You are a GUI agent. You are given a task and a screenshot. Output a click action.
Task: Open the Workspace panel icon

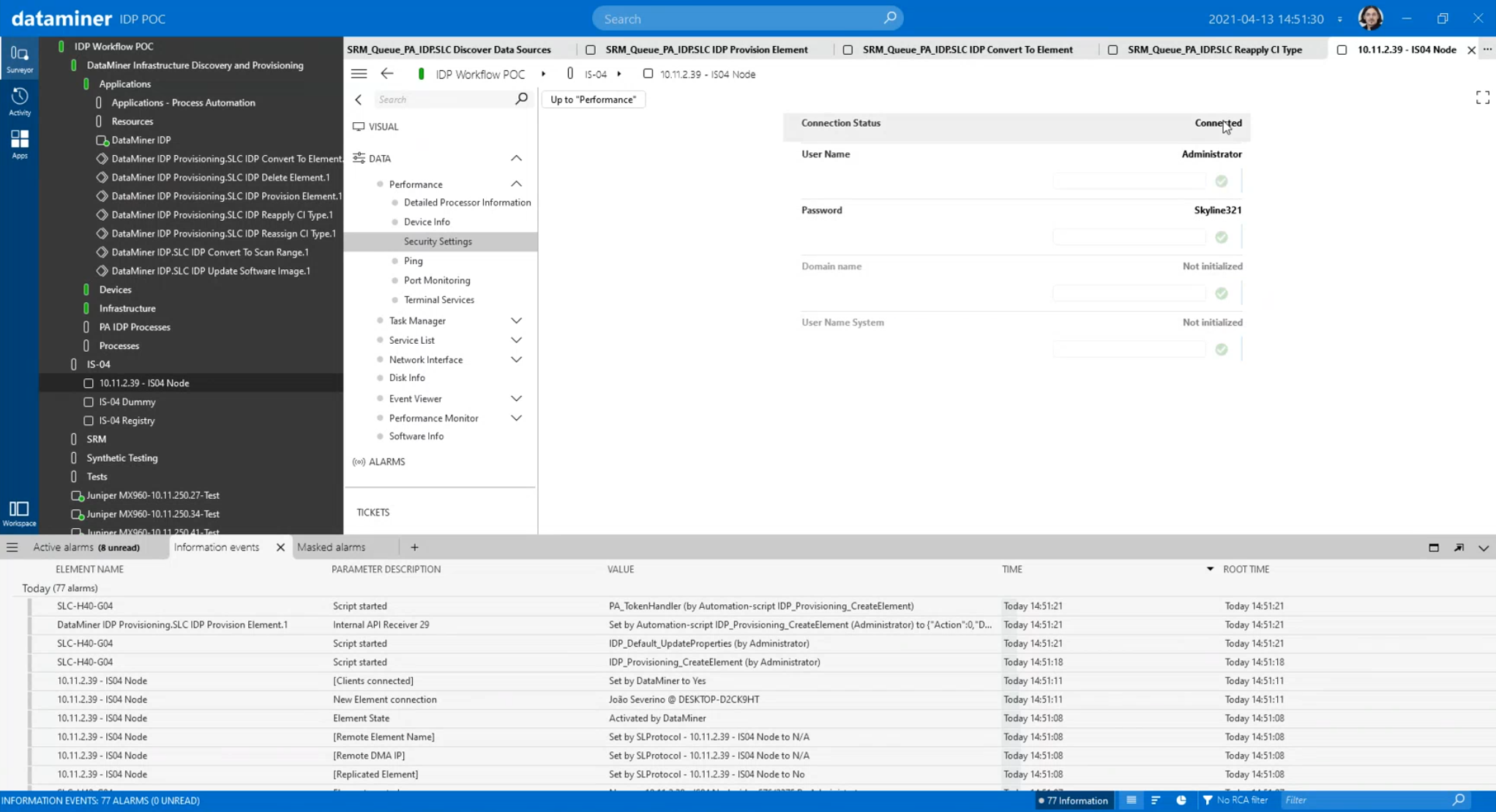[x=19, y=514]
